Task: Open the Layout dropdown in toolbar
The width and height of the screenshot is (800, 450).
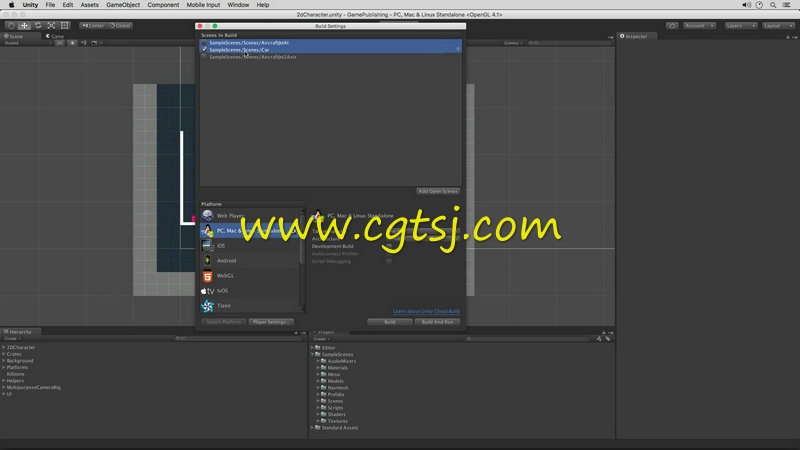Action: click(778, 26)
